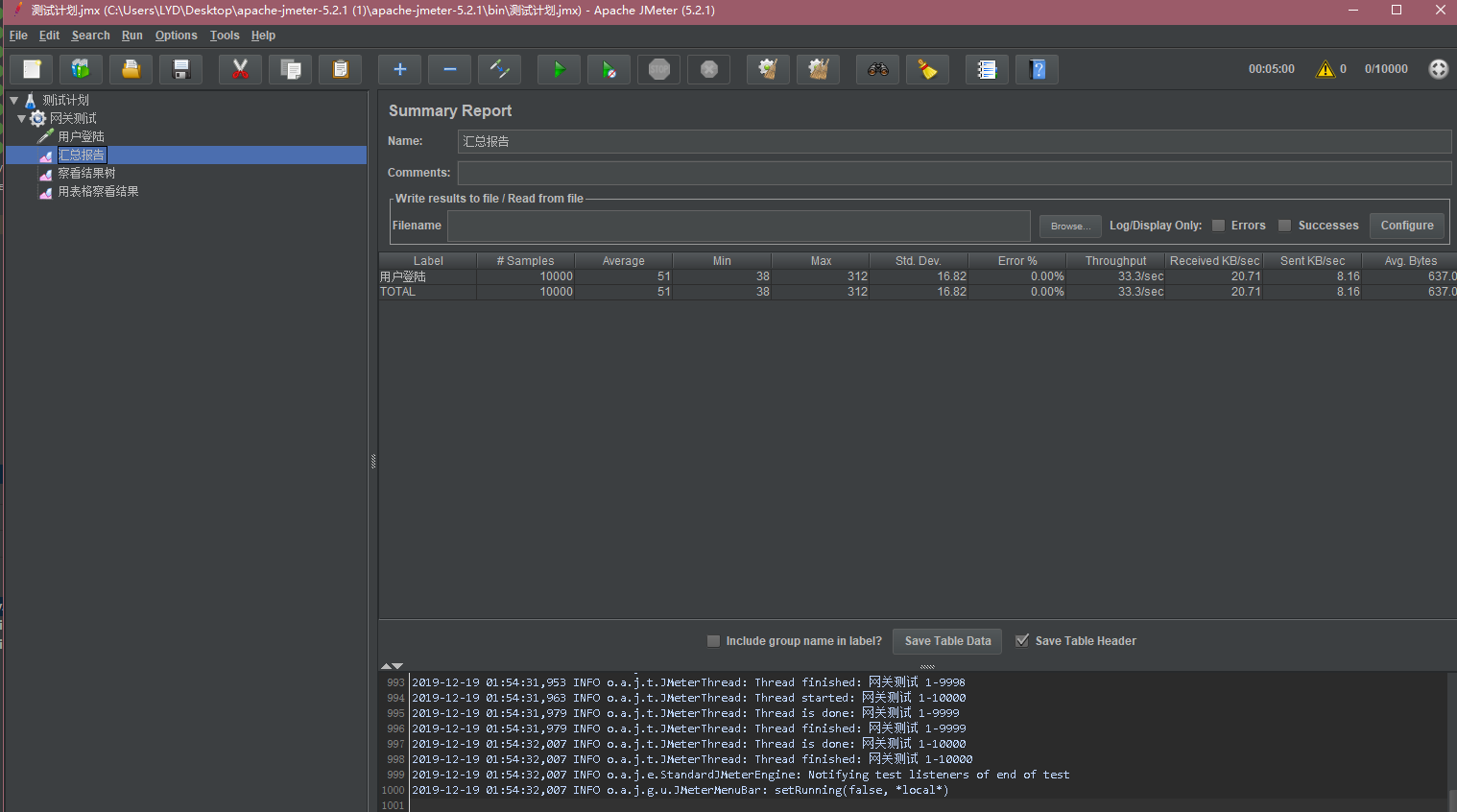
Task: Open Search with binoculars icon
Action: (878, 69)
